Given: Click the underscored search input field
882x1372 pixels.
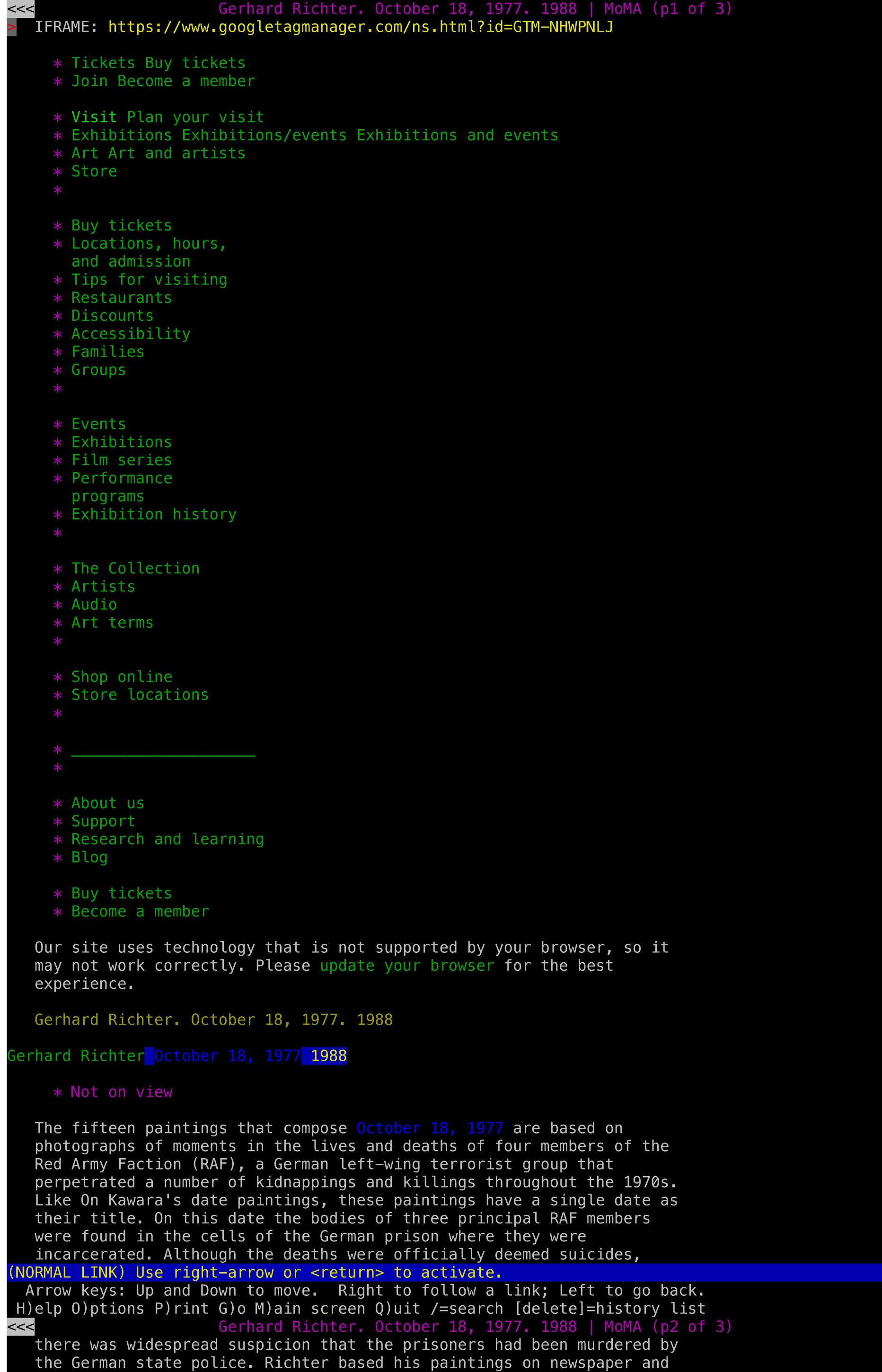Looking at the screenshot, I should 163,749.
